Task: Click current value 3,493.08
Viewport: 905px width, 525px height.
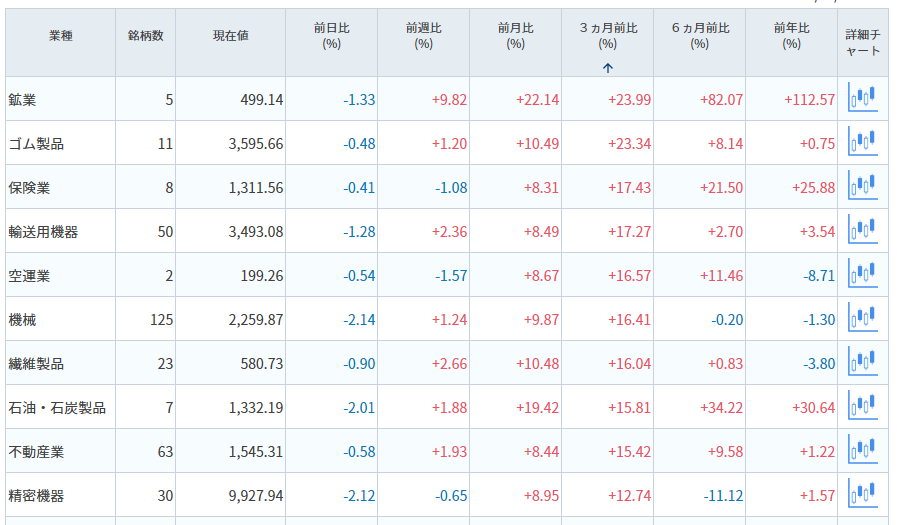Action: 256,232
